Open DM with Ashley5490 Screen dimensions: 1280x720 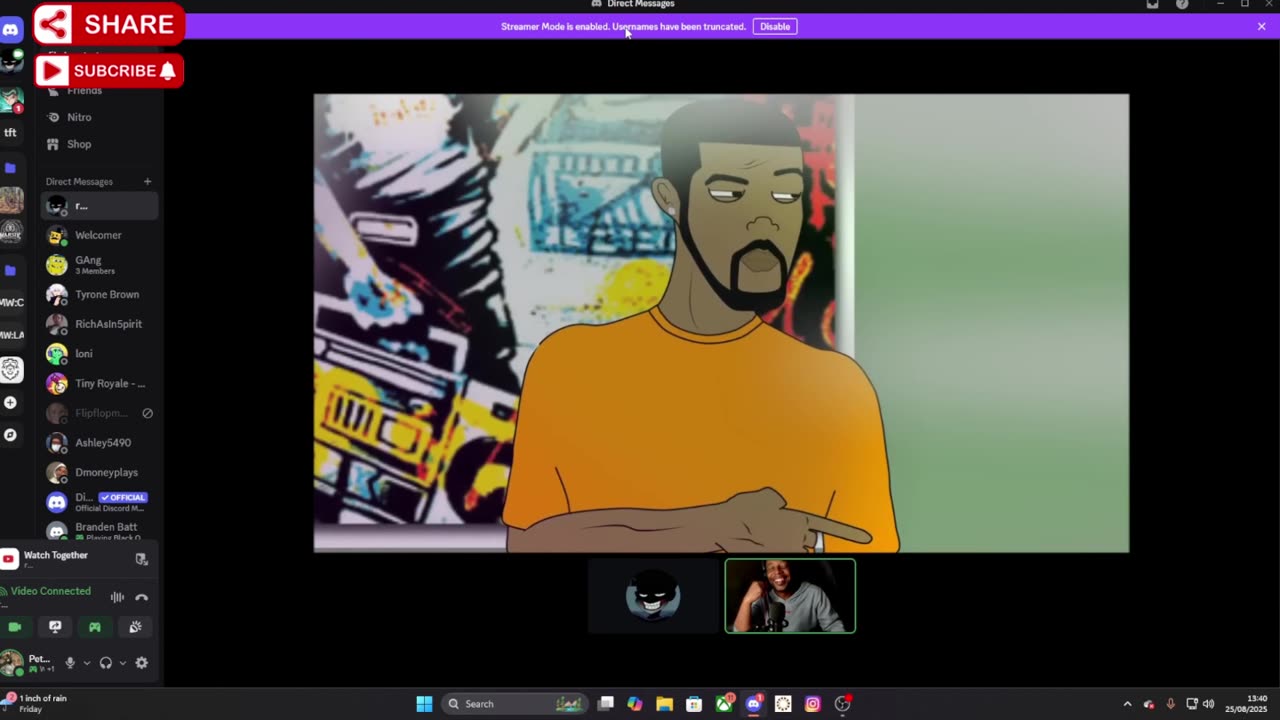99,442
